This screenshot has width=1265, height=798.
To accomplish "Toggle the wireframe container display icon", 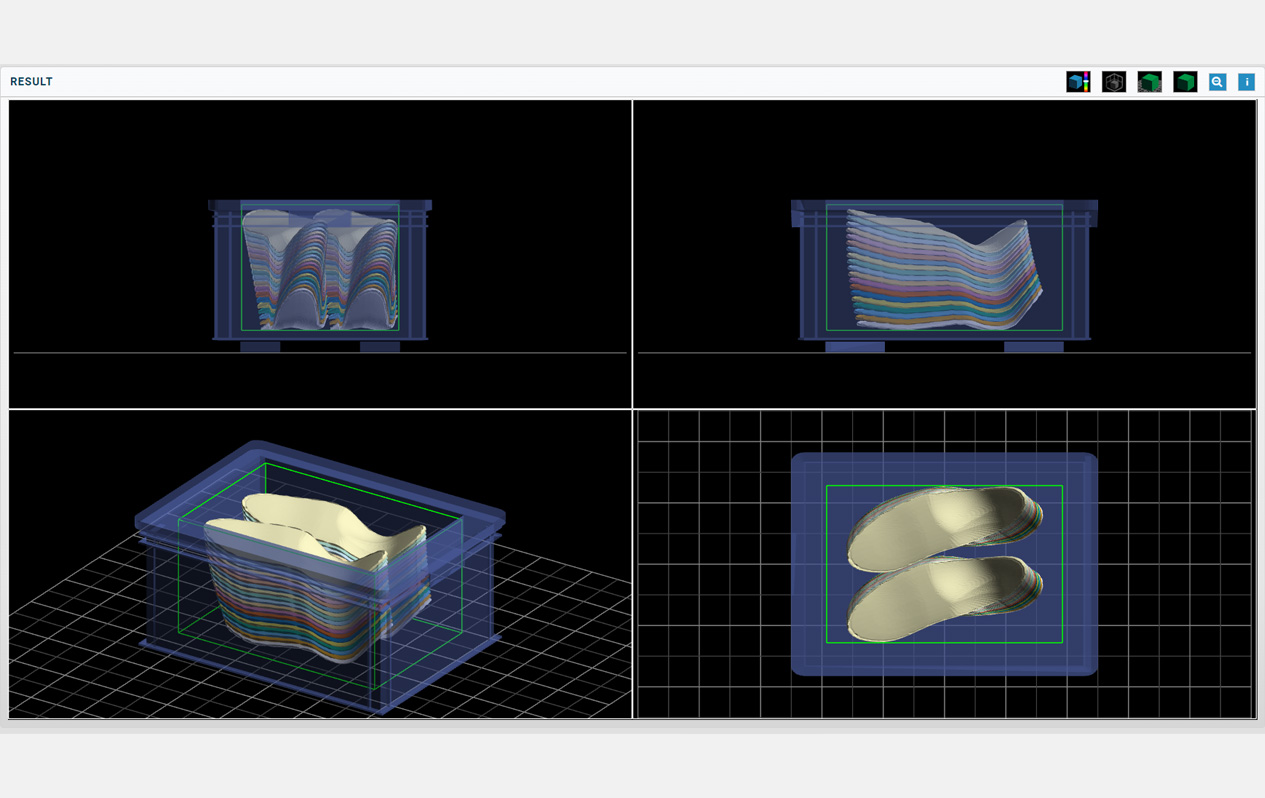I will point(1113,82).
